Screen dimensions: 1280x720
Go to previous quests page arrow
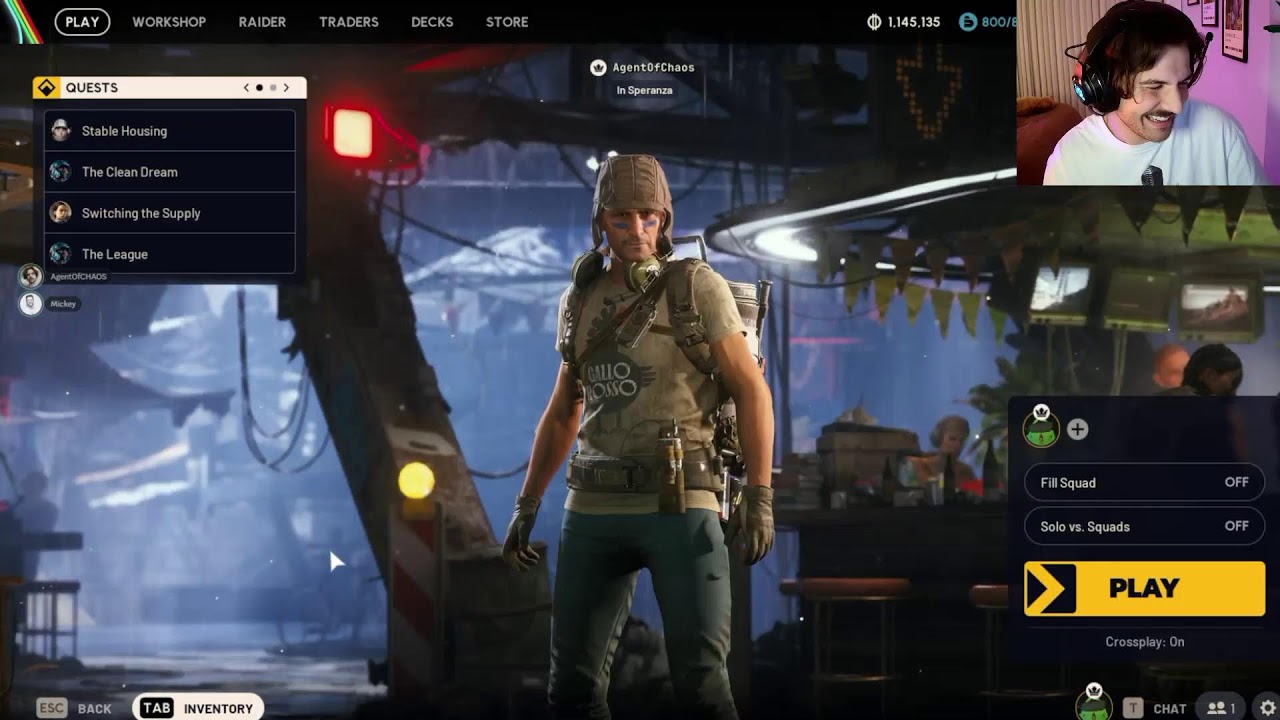[x=246, y=88]
